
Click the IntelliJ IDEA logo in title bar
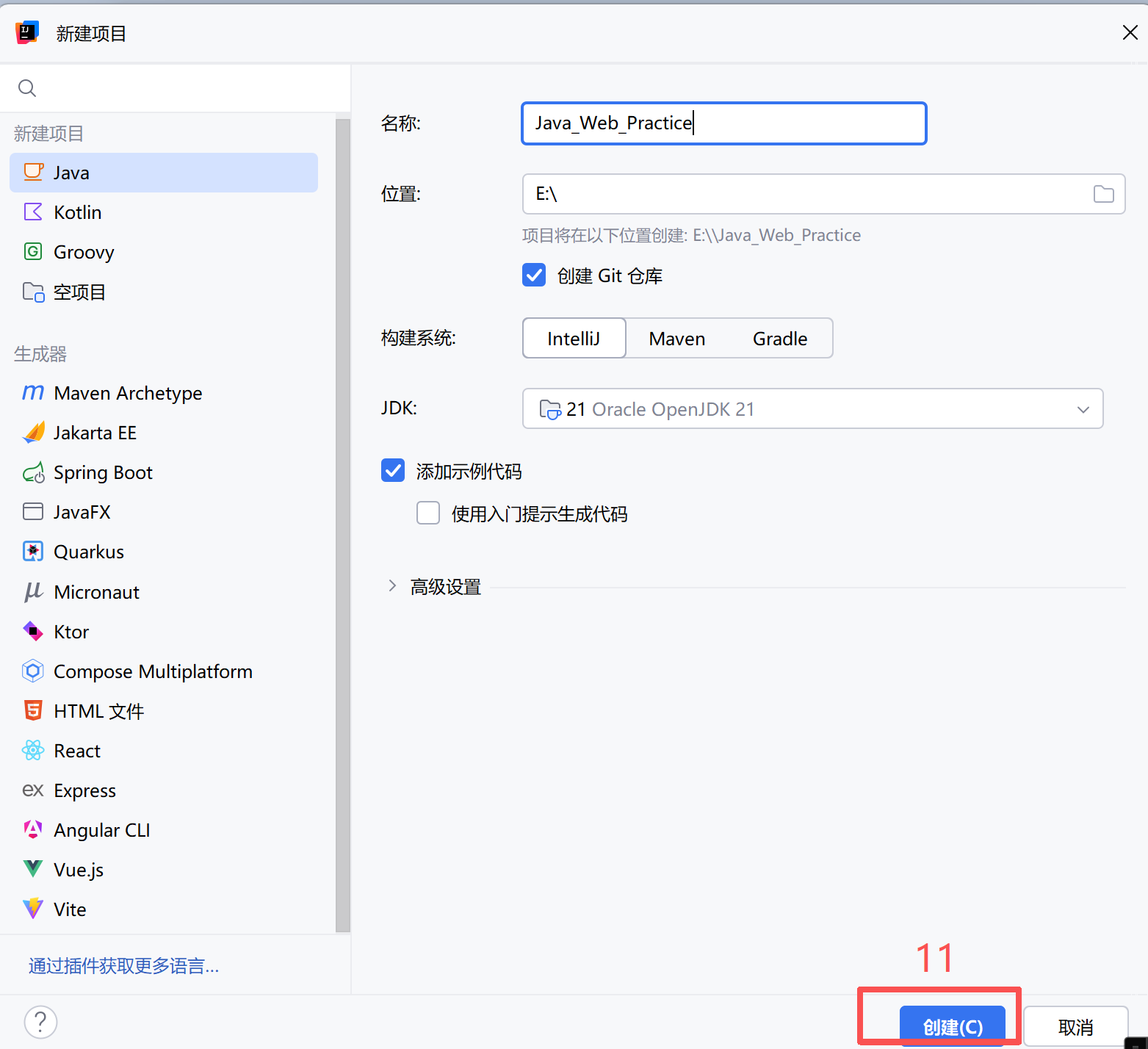point(27,32)
